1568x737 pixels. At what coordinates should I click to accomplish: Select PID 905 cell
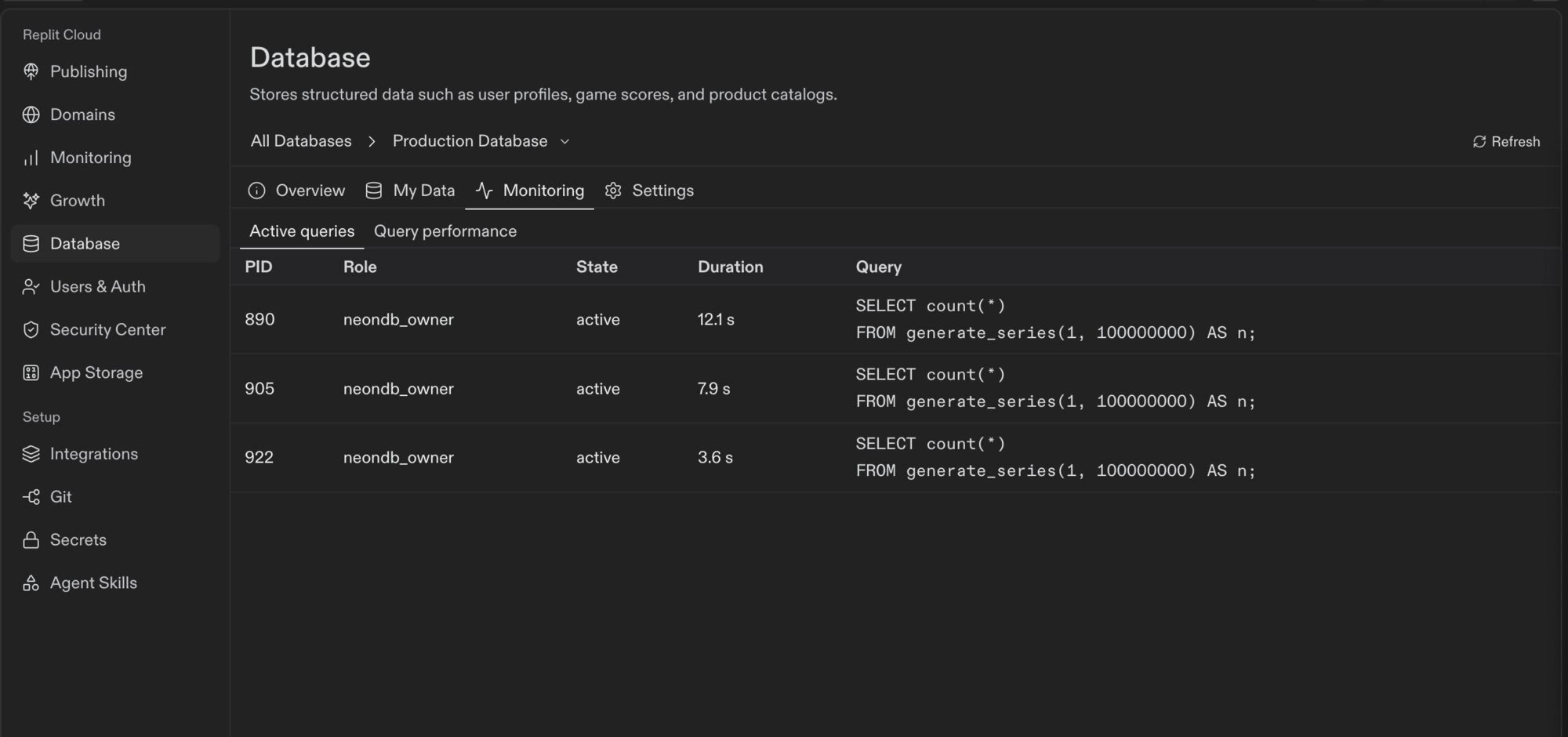(260, 389)
